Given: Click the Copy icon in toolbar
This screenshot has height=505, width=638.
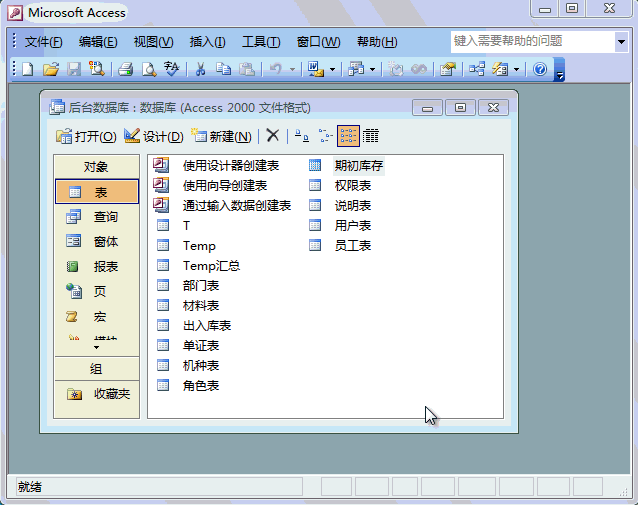Looking at the screenshot, I should 223,69.
